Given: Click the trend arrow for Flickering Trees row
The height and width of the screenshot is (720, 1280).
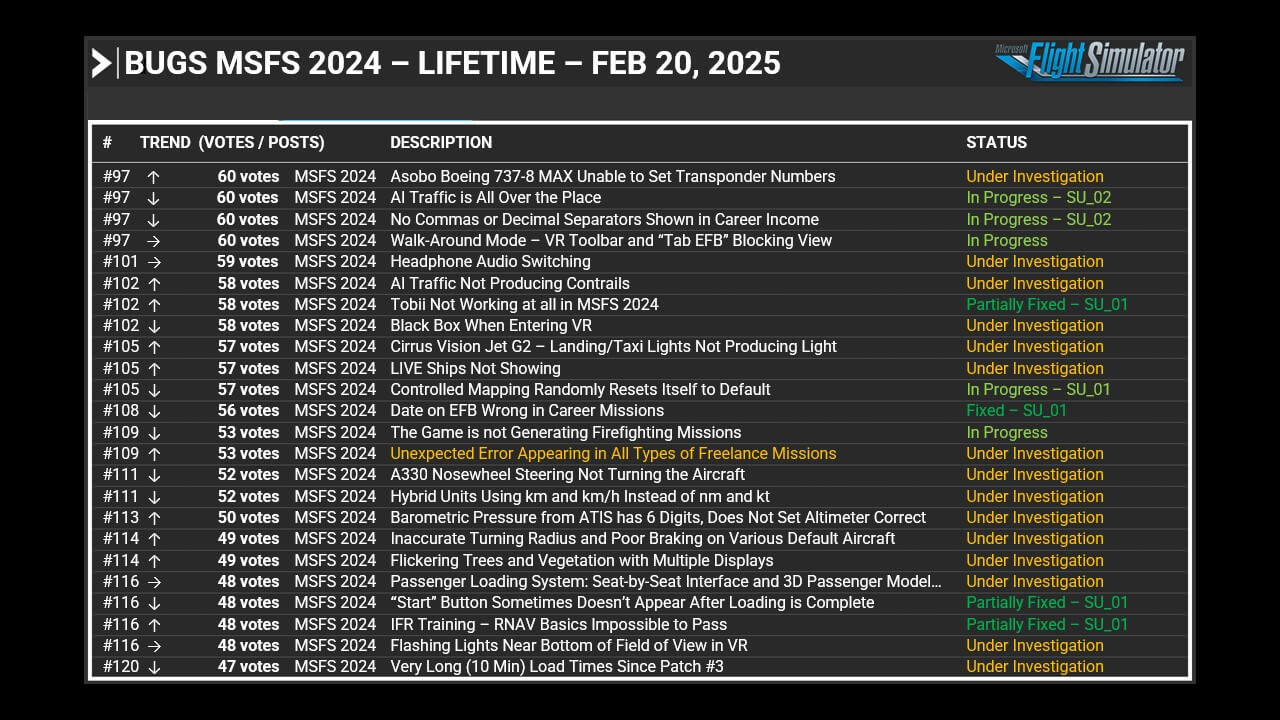Looking at the screenshot, I should [x=153, y=561].
